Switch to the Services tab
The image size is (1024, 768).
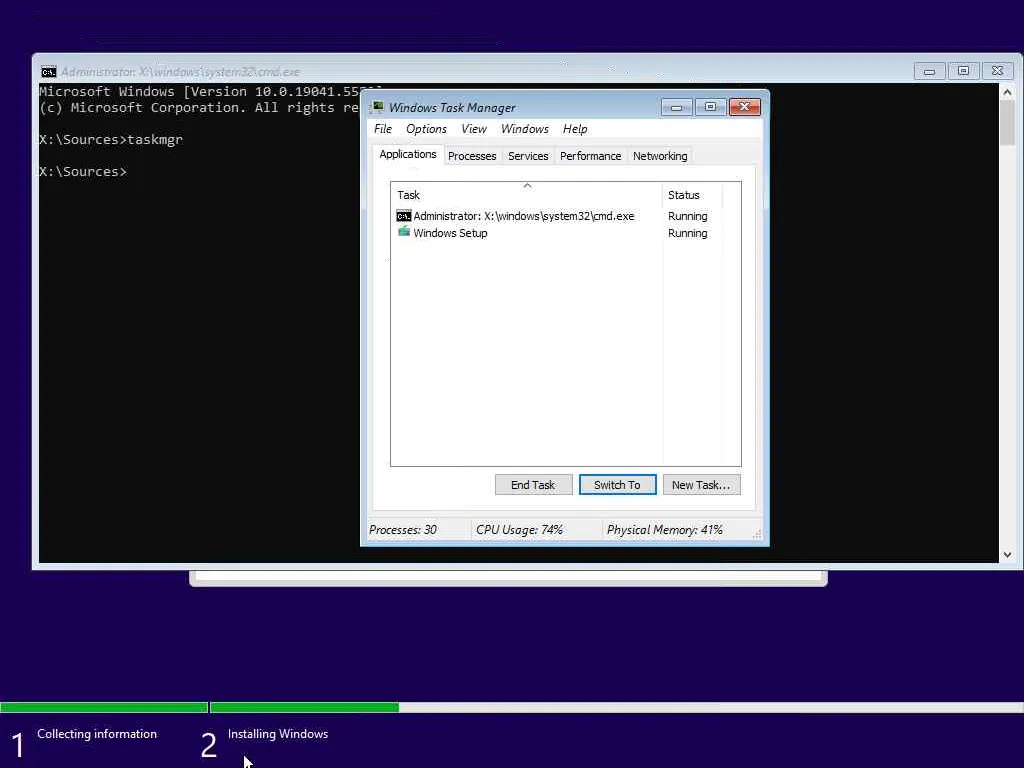tap(528, 156)
